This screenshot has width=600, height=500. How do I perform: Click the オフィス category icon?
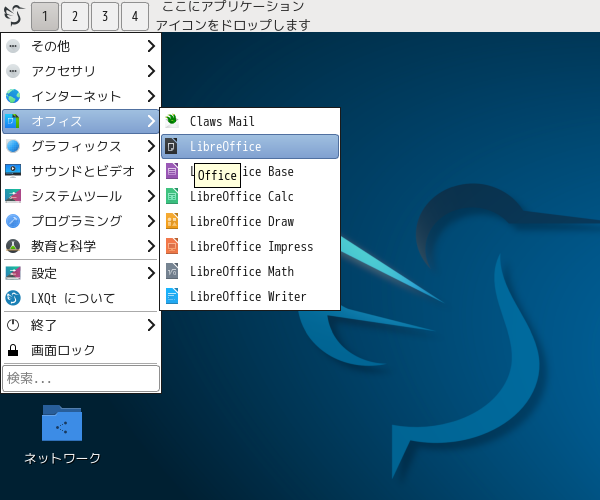13,121
